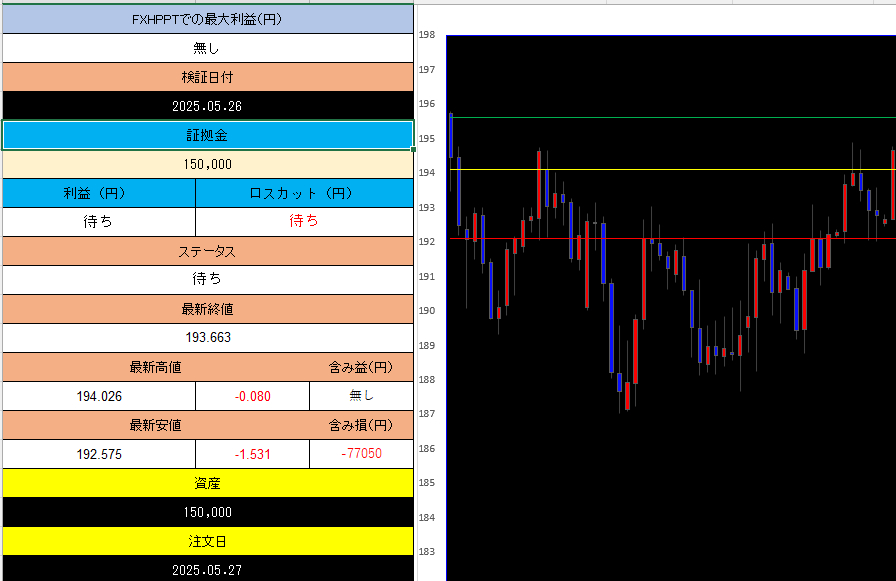Screen dimensions: 896x581
Task: Click the red value -0.080
Action: pyautogui.click(x=253, y=396)
